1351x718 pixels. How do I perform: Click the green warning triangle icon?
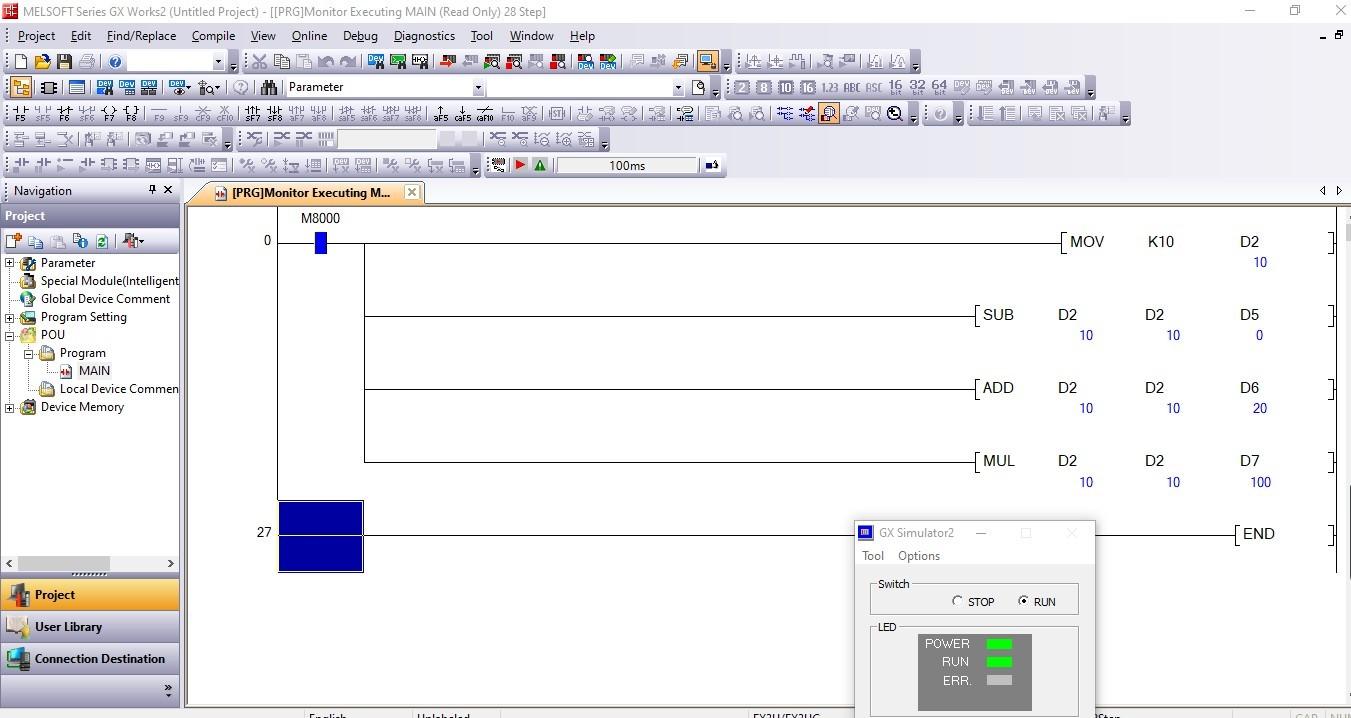click(540, 166)
